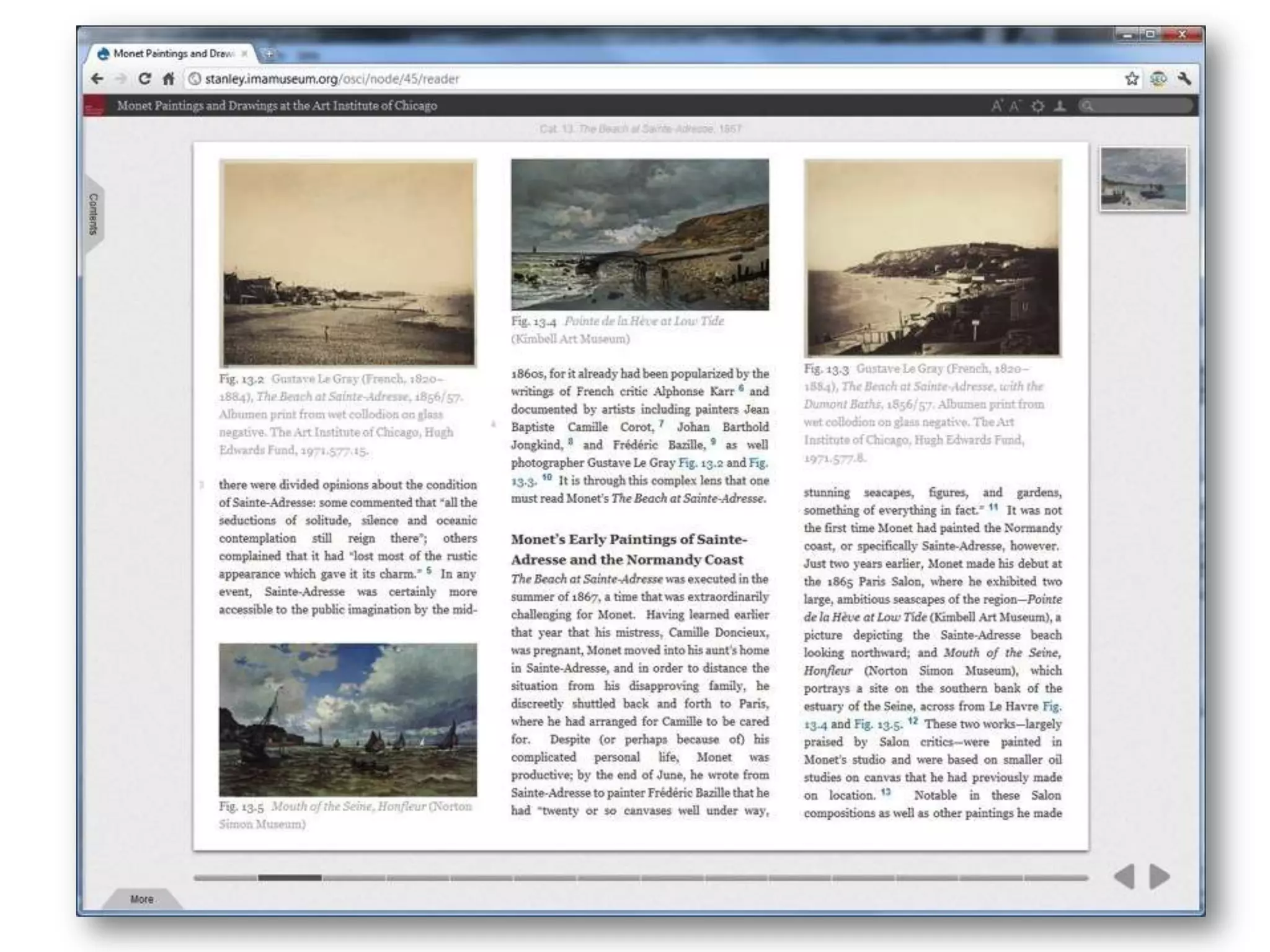Open Fig. 13.4 Pointe de la Hève painting
This screenshot has height=952, width=1270.
[640, 234]
